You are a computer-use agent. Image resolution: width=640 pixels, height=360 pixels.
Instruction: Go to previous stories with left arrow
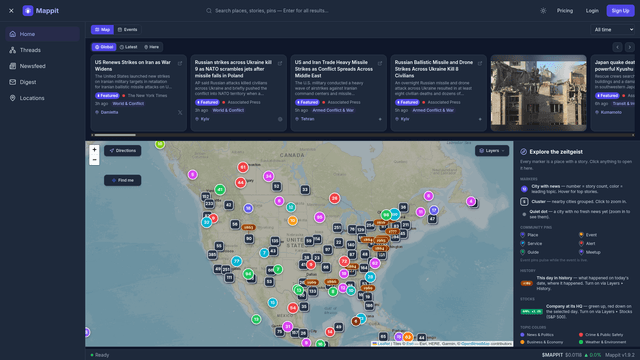pos(617,47)
